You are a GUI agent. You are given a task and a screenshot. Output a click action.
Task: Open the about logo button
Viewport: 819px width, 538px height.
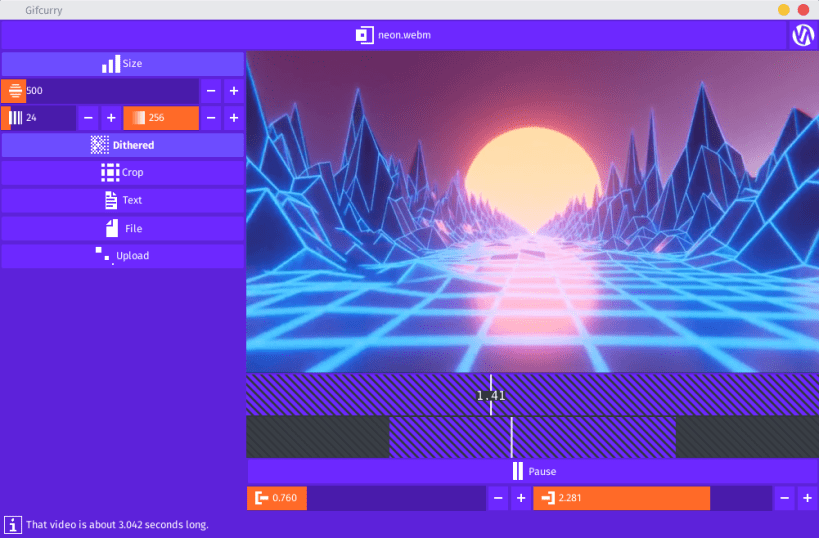coord(803,35)
